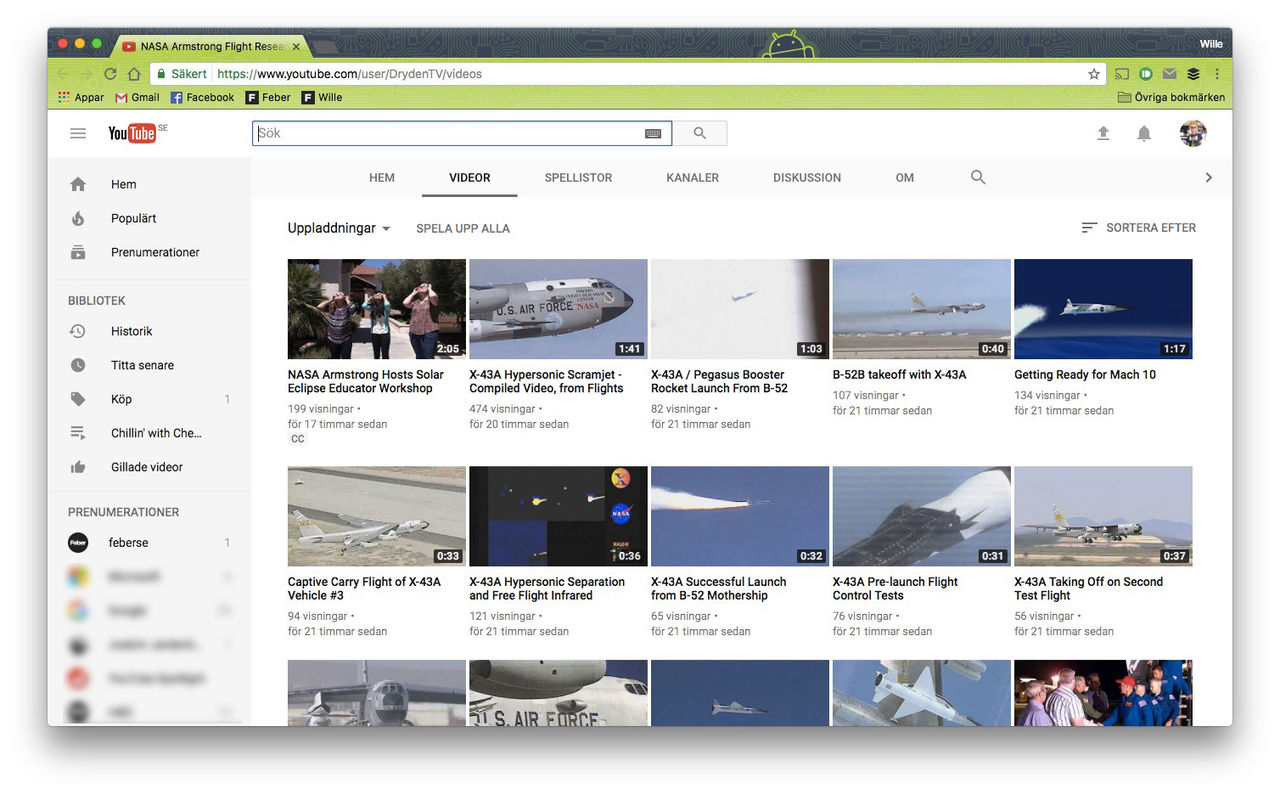Click the bookmark star in the address bar
Viewport: 1280px width, 794px height.
click(x=1095, y=73)
